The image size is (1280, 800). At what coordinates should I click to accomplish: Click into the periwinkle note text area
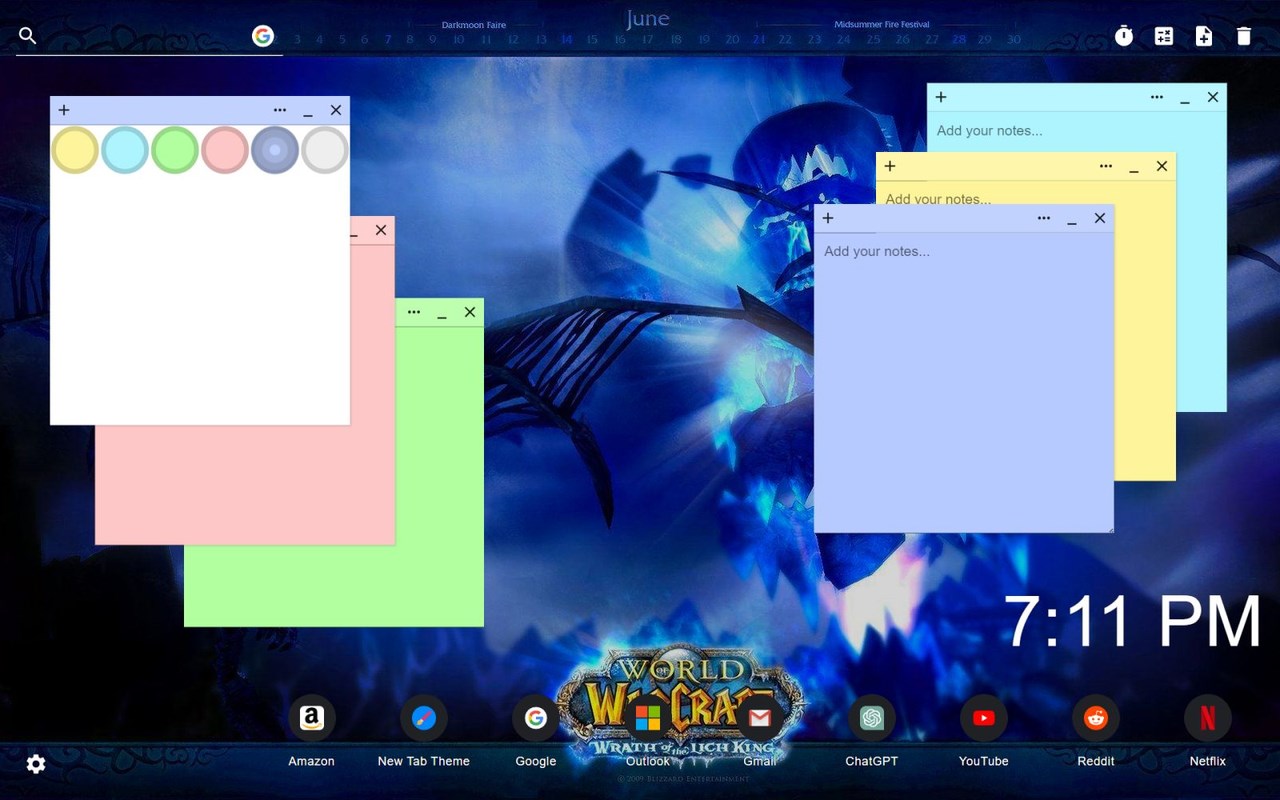(964, 382)
